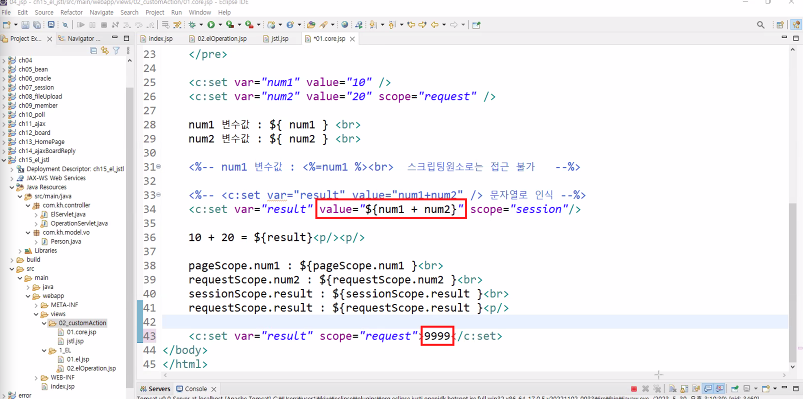
Task: Close the 01.core.jsp editor tab
Action: point(352,39)
